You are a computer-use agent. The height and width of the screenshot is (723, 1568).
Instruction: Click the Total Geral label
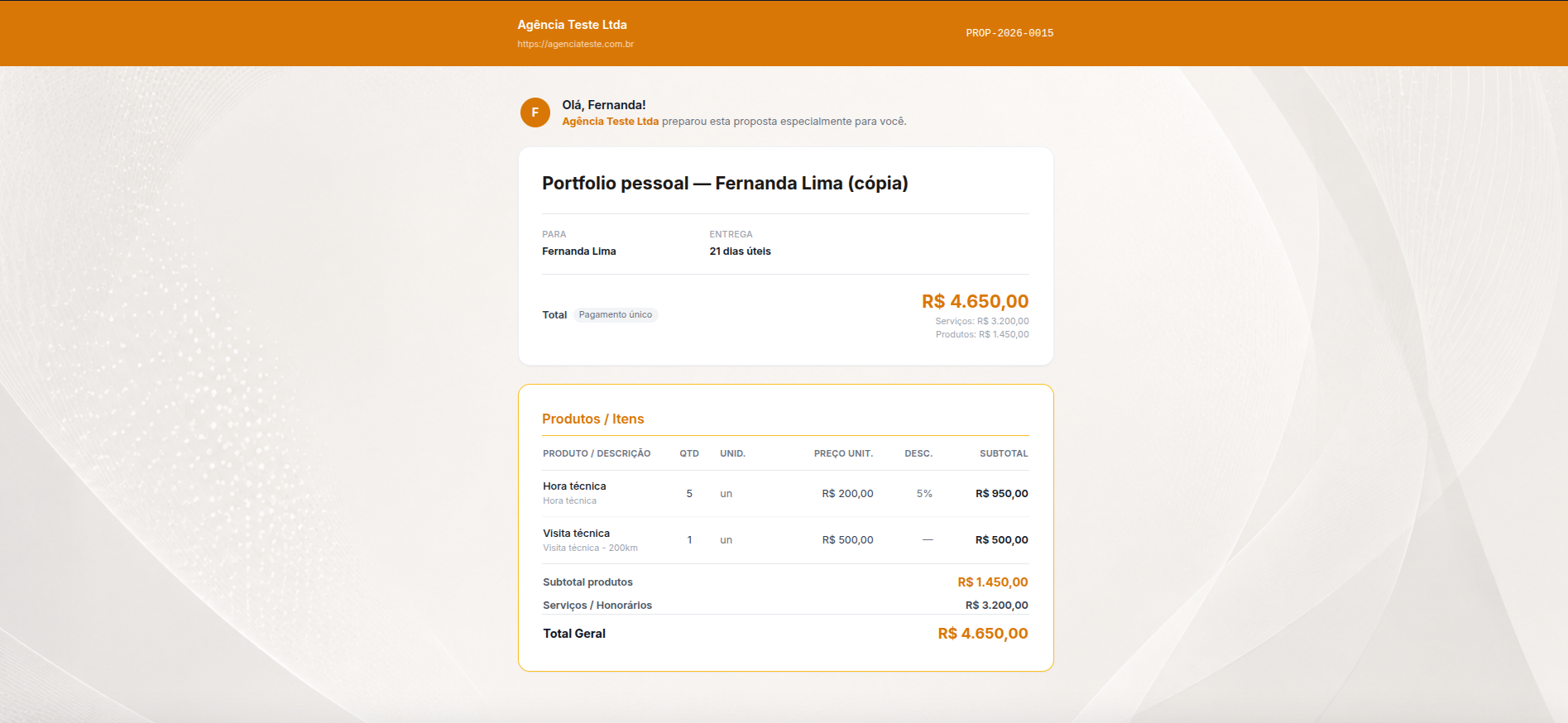tap(574, 634)
